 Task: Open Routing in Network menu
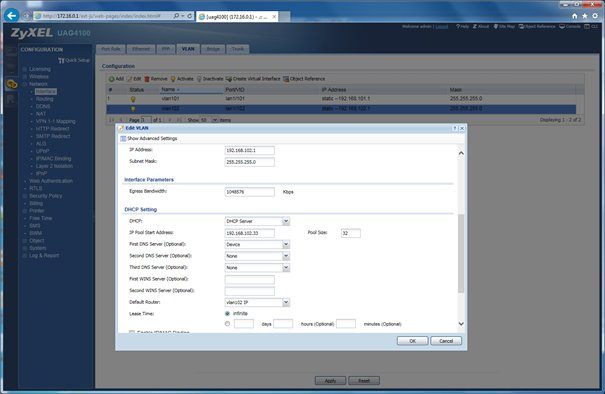[44, 99]
